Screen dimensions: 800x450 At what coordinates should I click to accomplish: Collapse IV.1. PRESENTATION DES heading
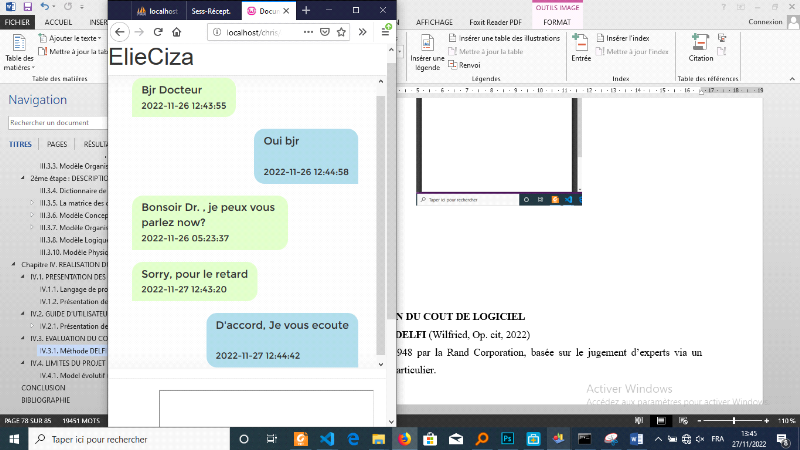tap(22, 277)
